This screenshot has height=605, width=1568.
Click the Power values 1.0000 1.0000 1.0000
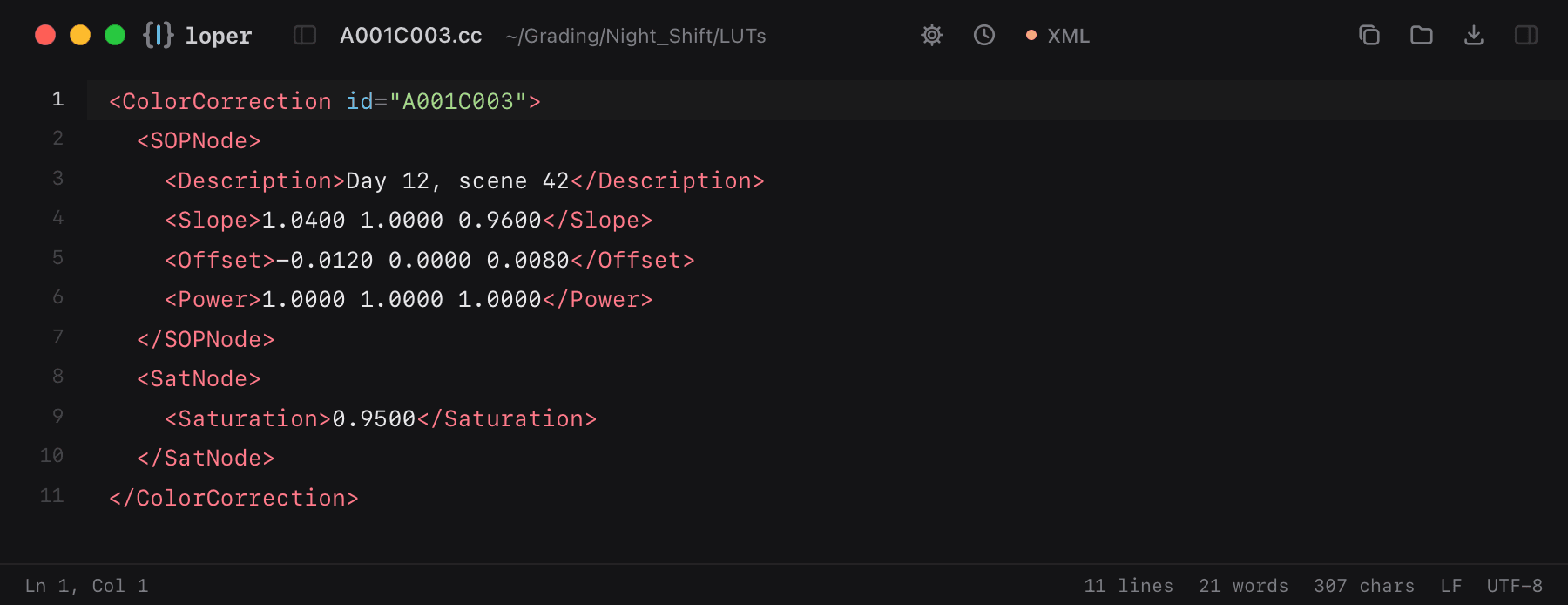click(402, 300)
